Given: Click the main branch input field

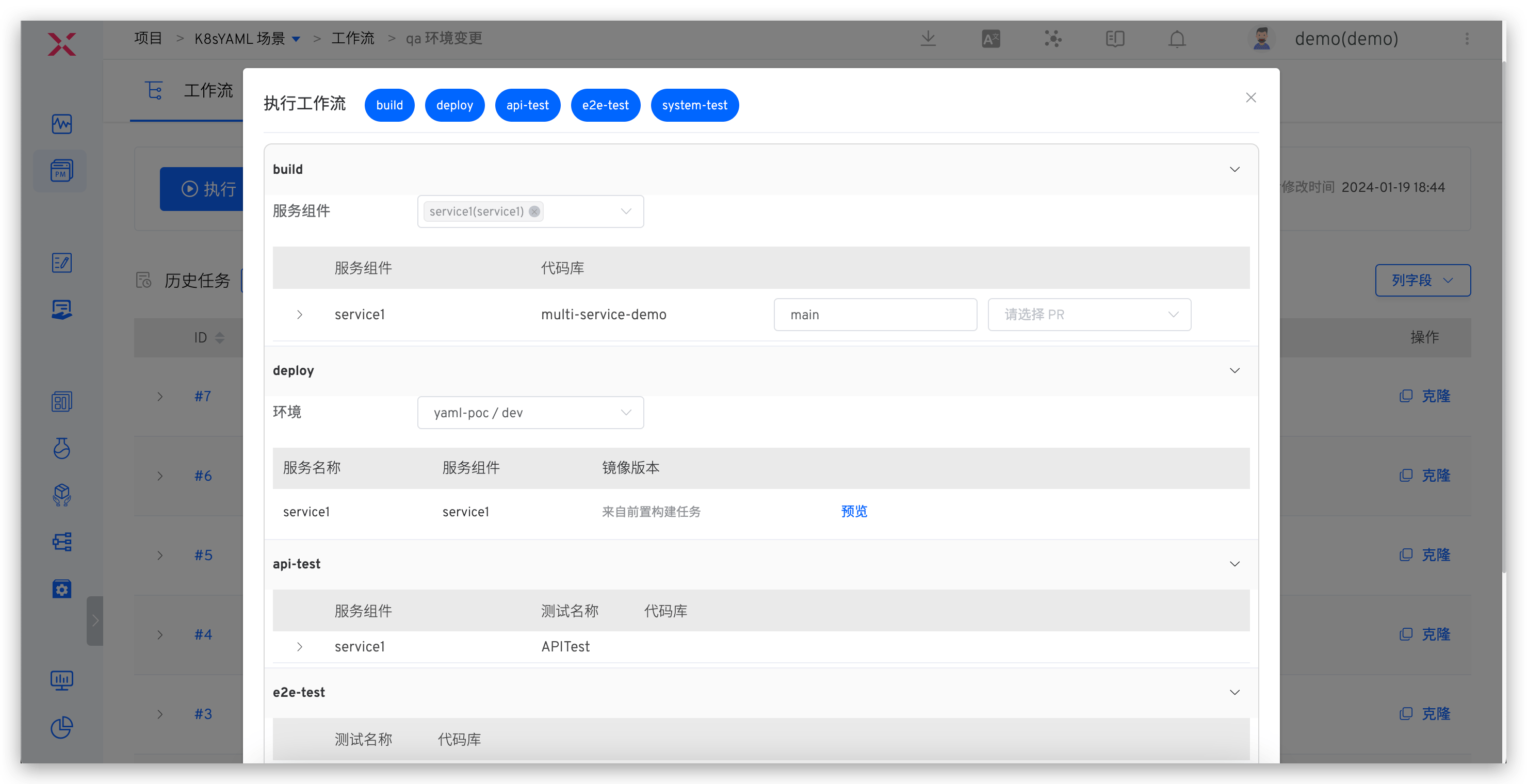Looking at the screenshot, I should pyautogui.click(x=874, y=315).
